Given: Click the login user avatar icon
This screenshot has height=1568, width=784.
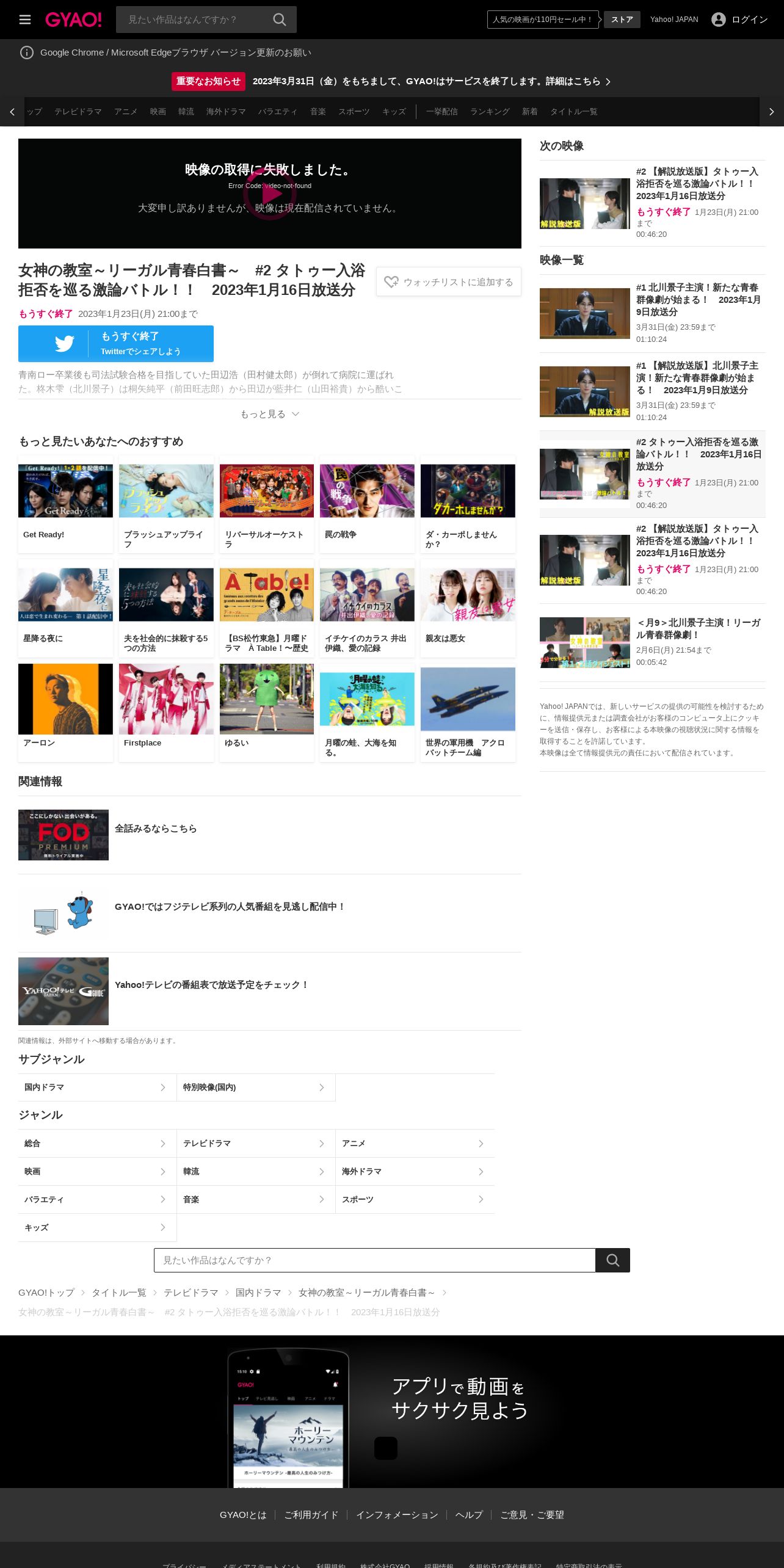Looking at the screenshot, I should click(719, 20).
